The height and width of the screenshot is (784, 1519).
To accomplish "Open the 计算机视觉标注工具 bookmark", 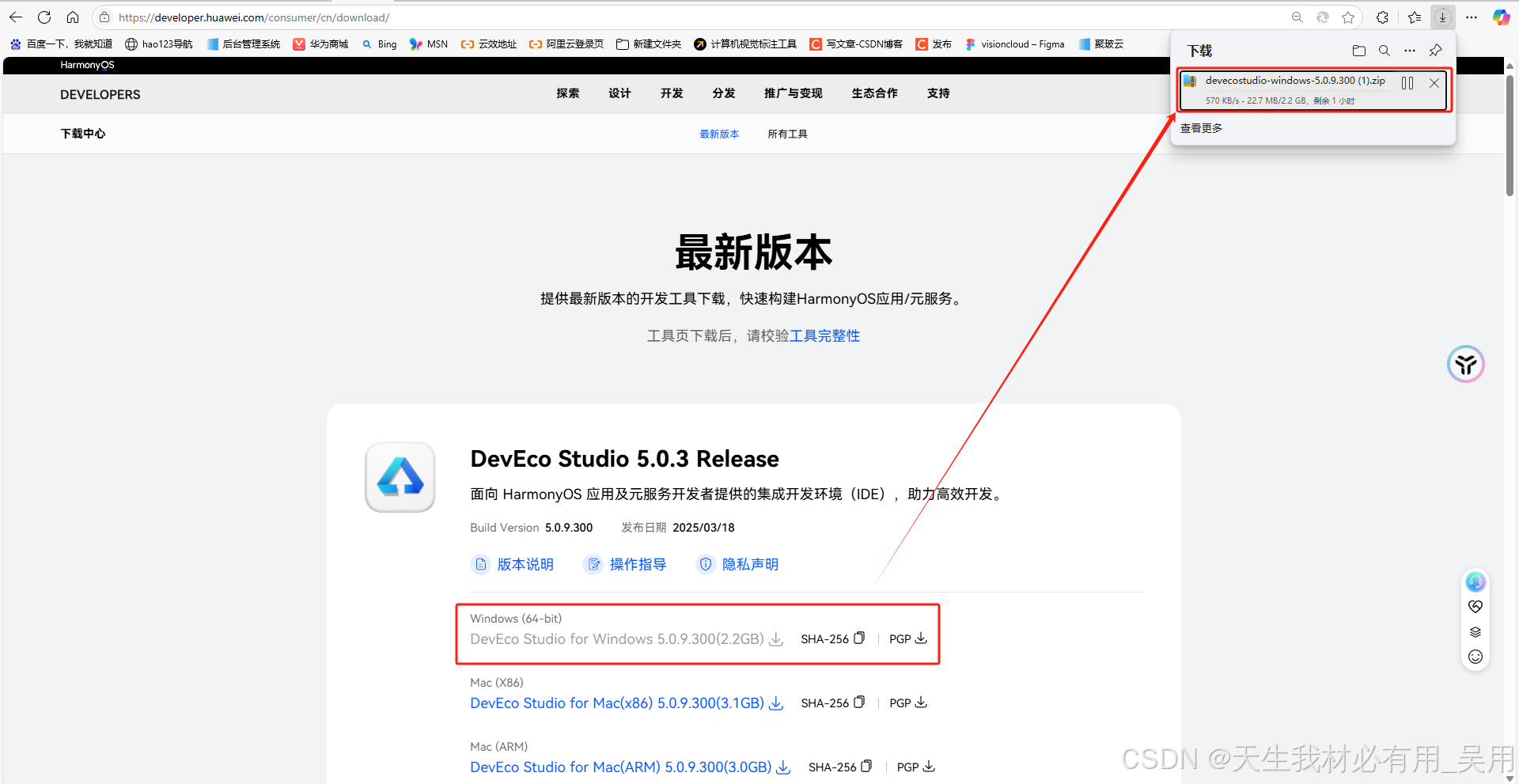I will pos(745,44).
